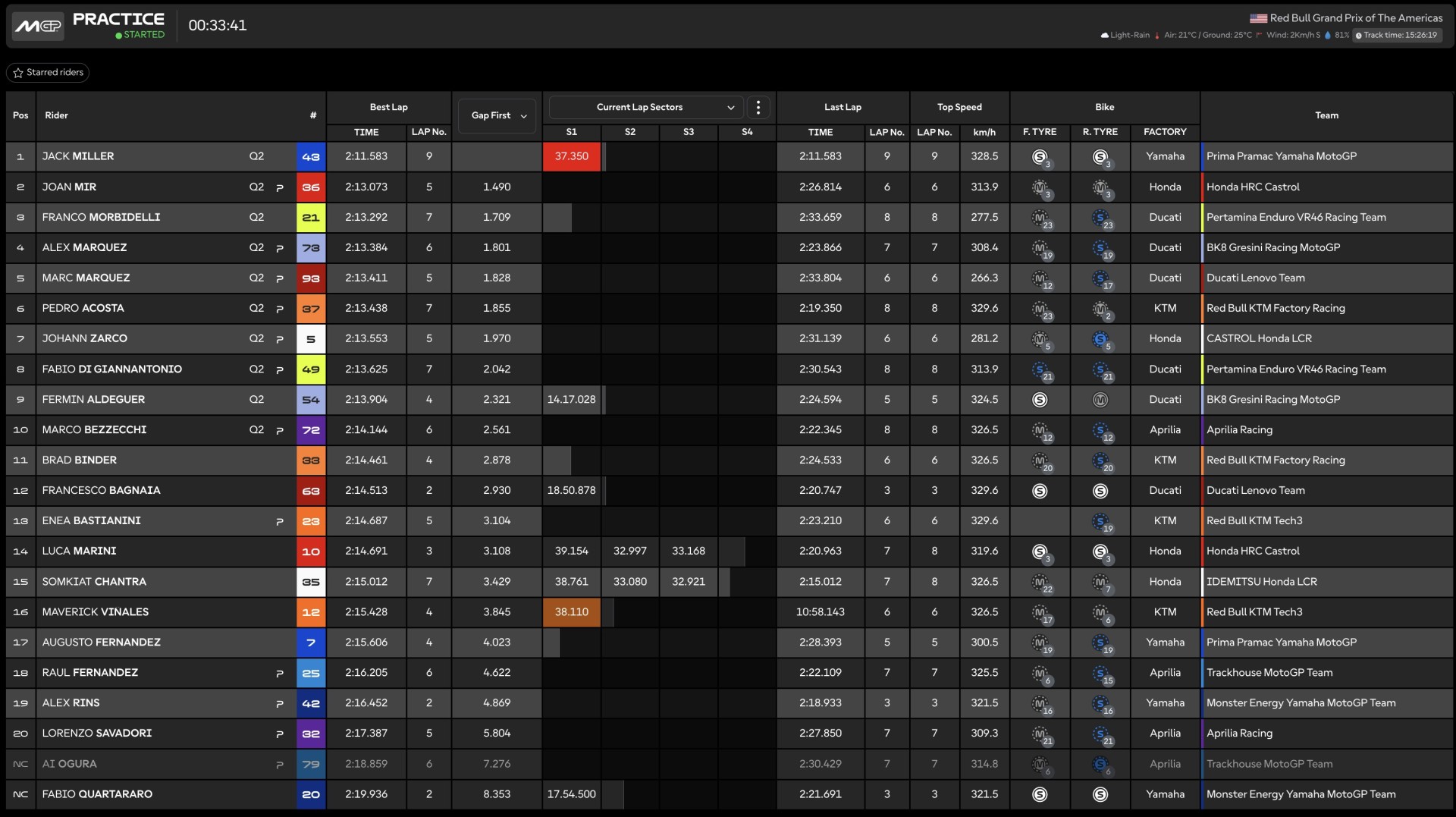Viewport: 1456px width, 817px height.
Task: Click Brad Binder's best lap 2:14.461
Action: (366, 460)
